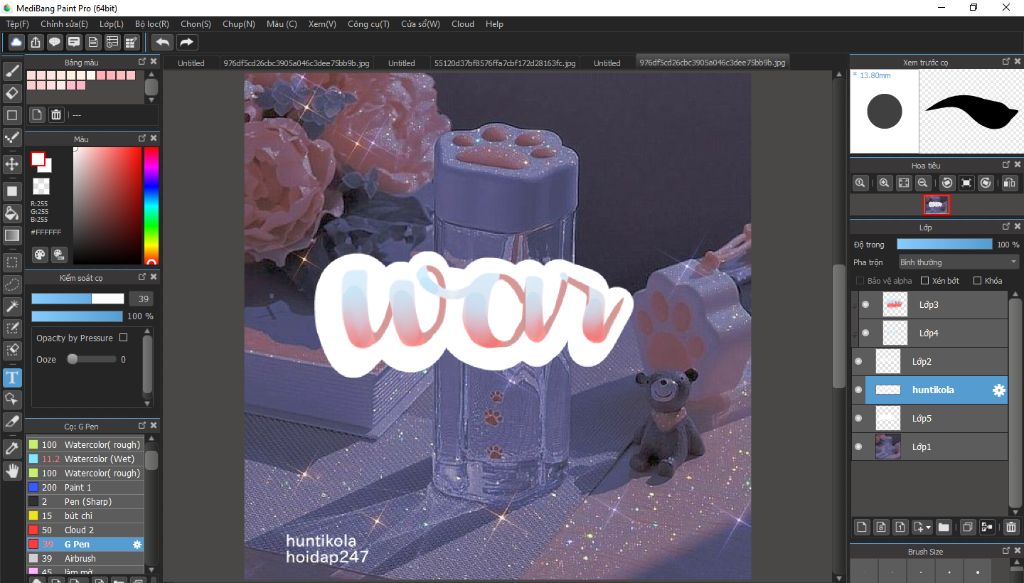Screen dimensions: 1024x583
Task: Delete layer with trash icon in layer panel
Action: tap(1011, 527)
